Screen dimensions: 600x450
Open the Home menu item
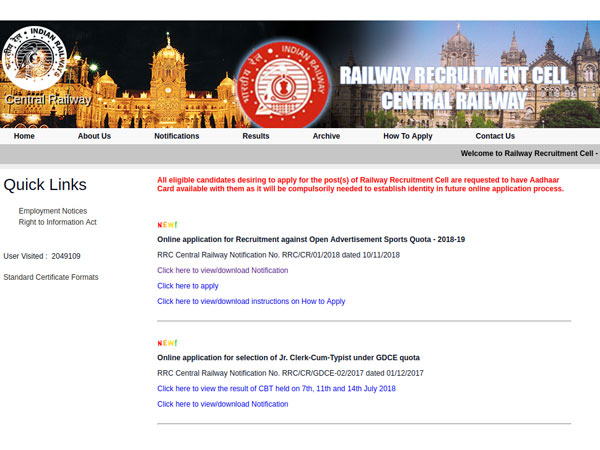(24, 136)
